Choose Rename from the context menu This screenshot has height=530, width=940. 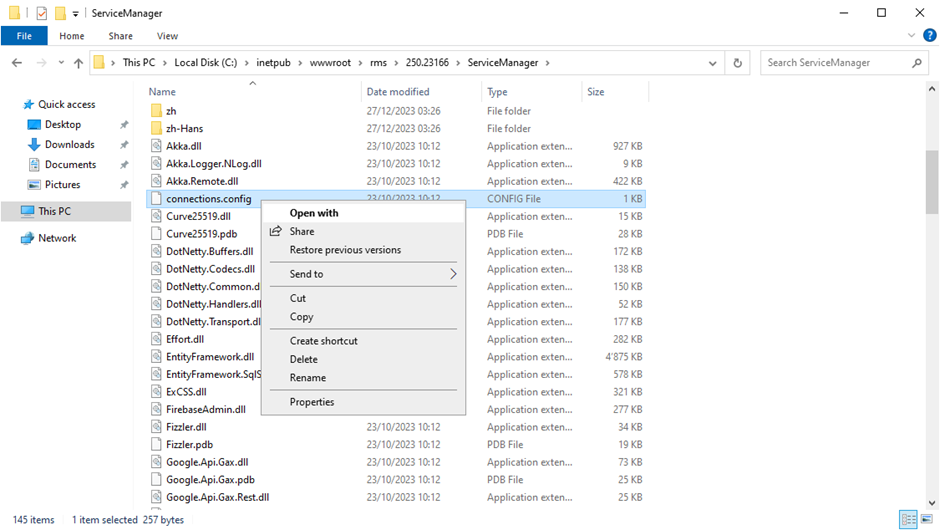tap(363, 378)
